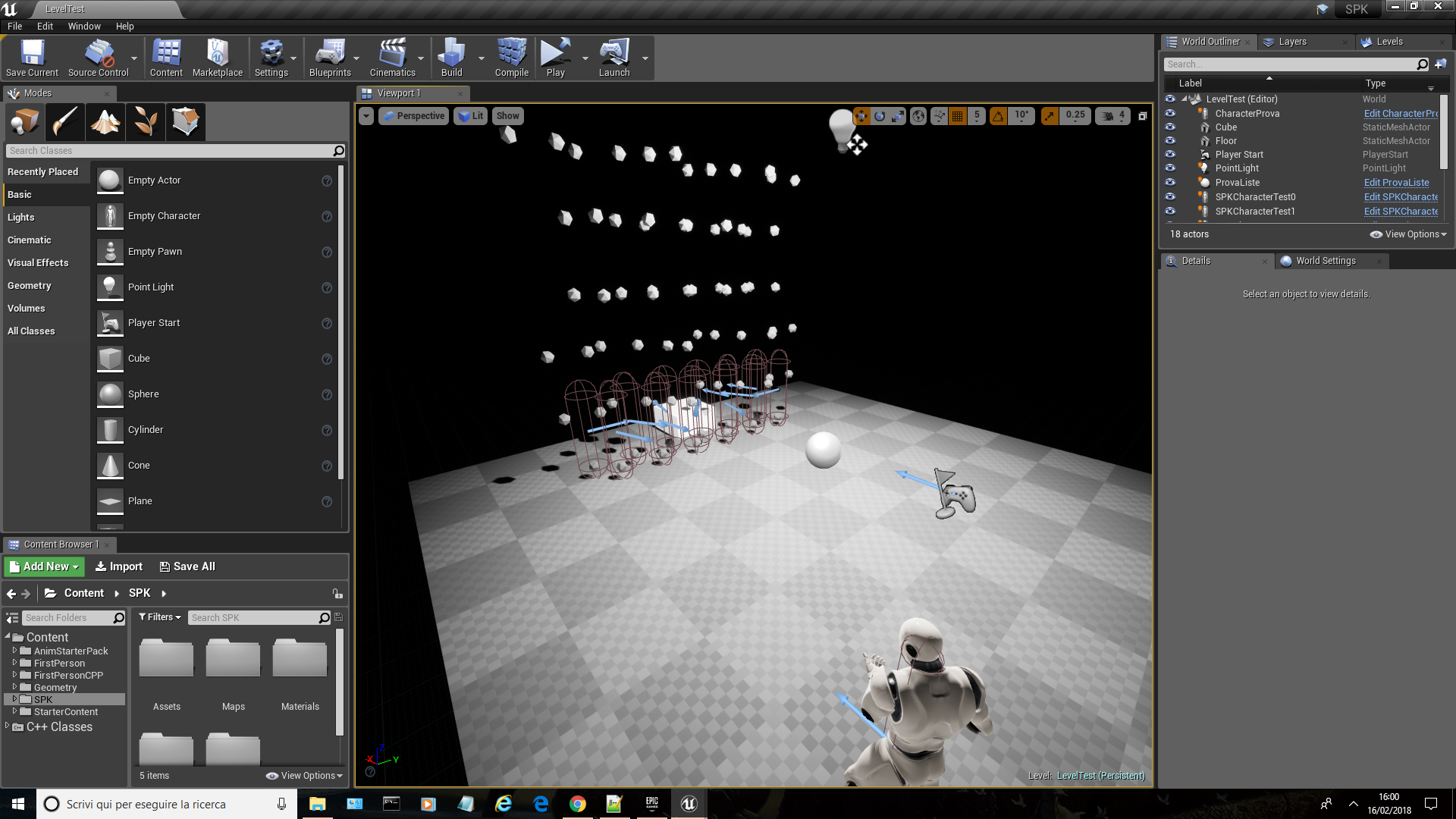Click the Edit CharacterProva blueprint link

click(1401, 114)
